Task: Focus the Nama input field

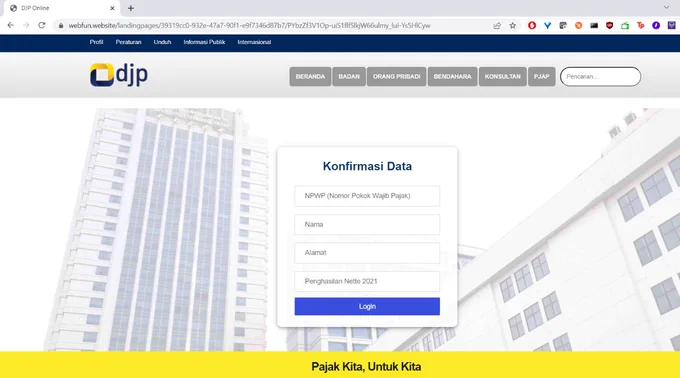Action: [x=367, y=225]
